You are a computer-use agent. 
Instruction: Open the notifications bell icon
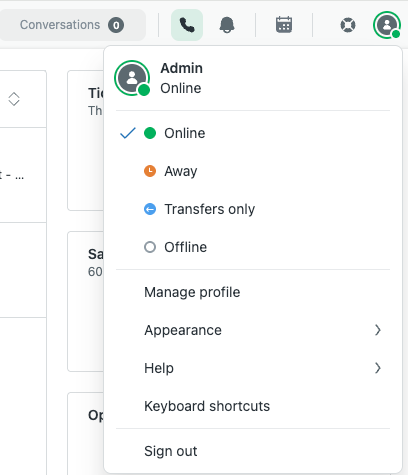tap(227, 25)
